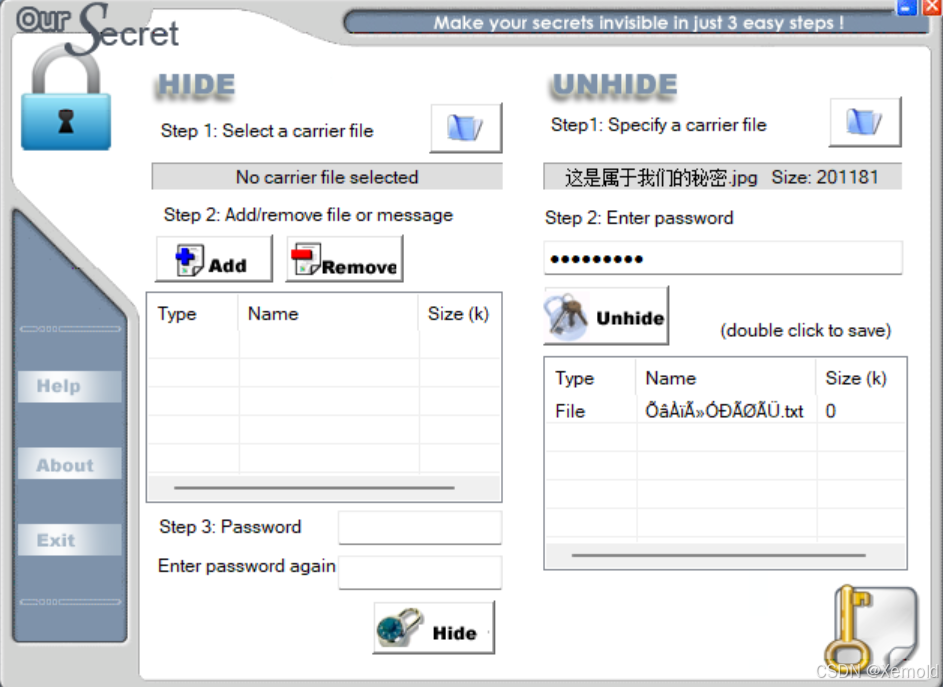The width and height of the screenshot is (943, 687).
Task: Focus the Step 3 Password field
Action: (x=420, y=528)
